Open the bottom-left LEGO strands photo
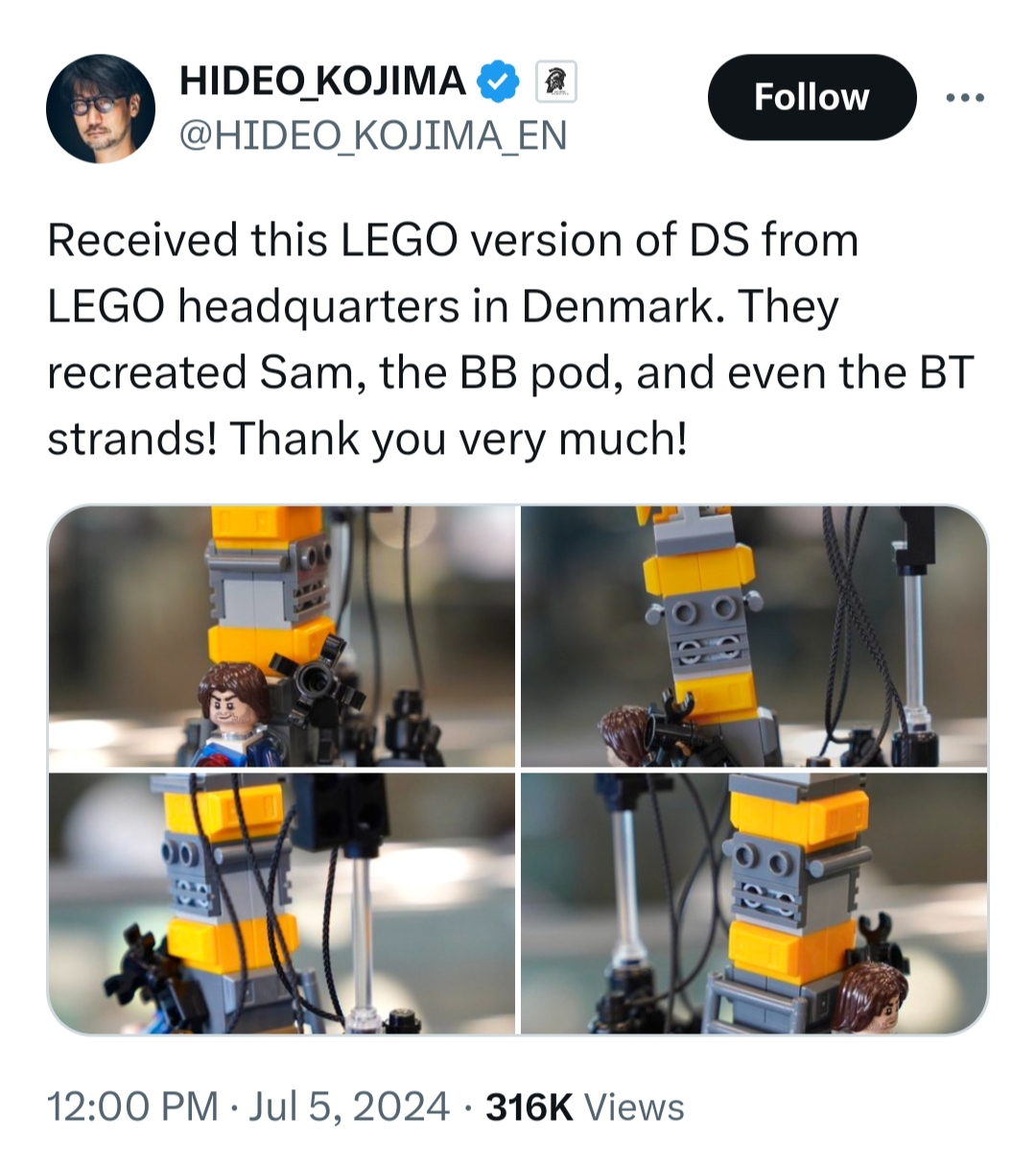The image size is (1036, 1165). (282, 903)
